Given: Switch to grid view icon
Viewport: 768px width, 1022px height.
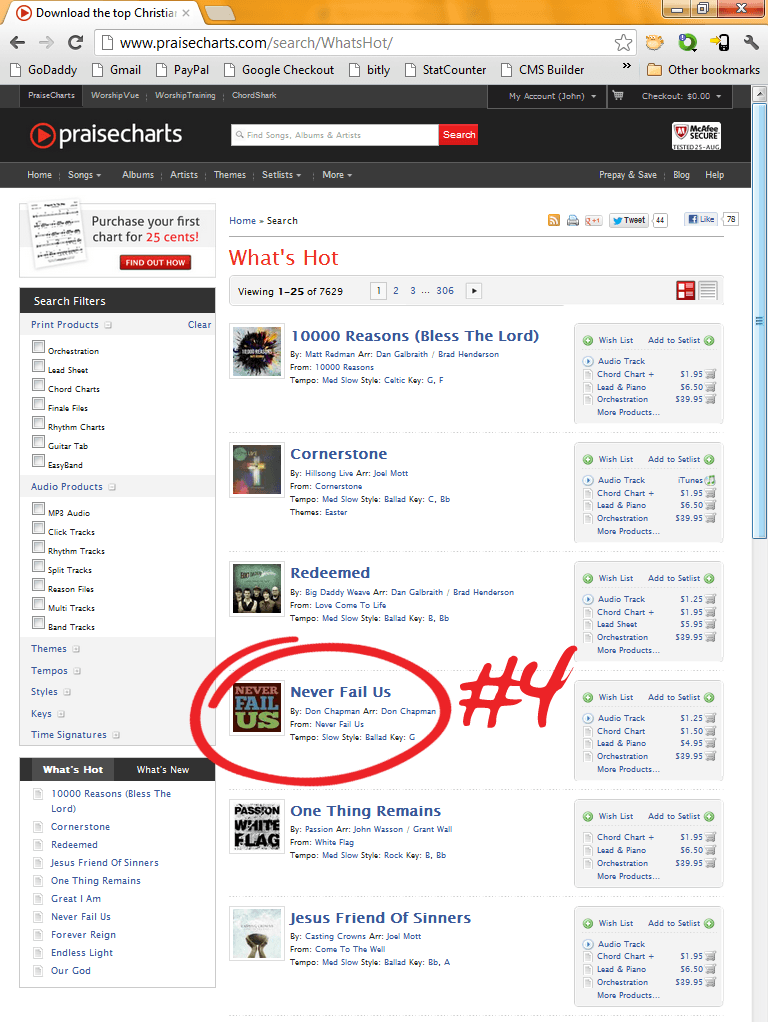Looking at the screenshot, I should [x=686, y=291].
